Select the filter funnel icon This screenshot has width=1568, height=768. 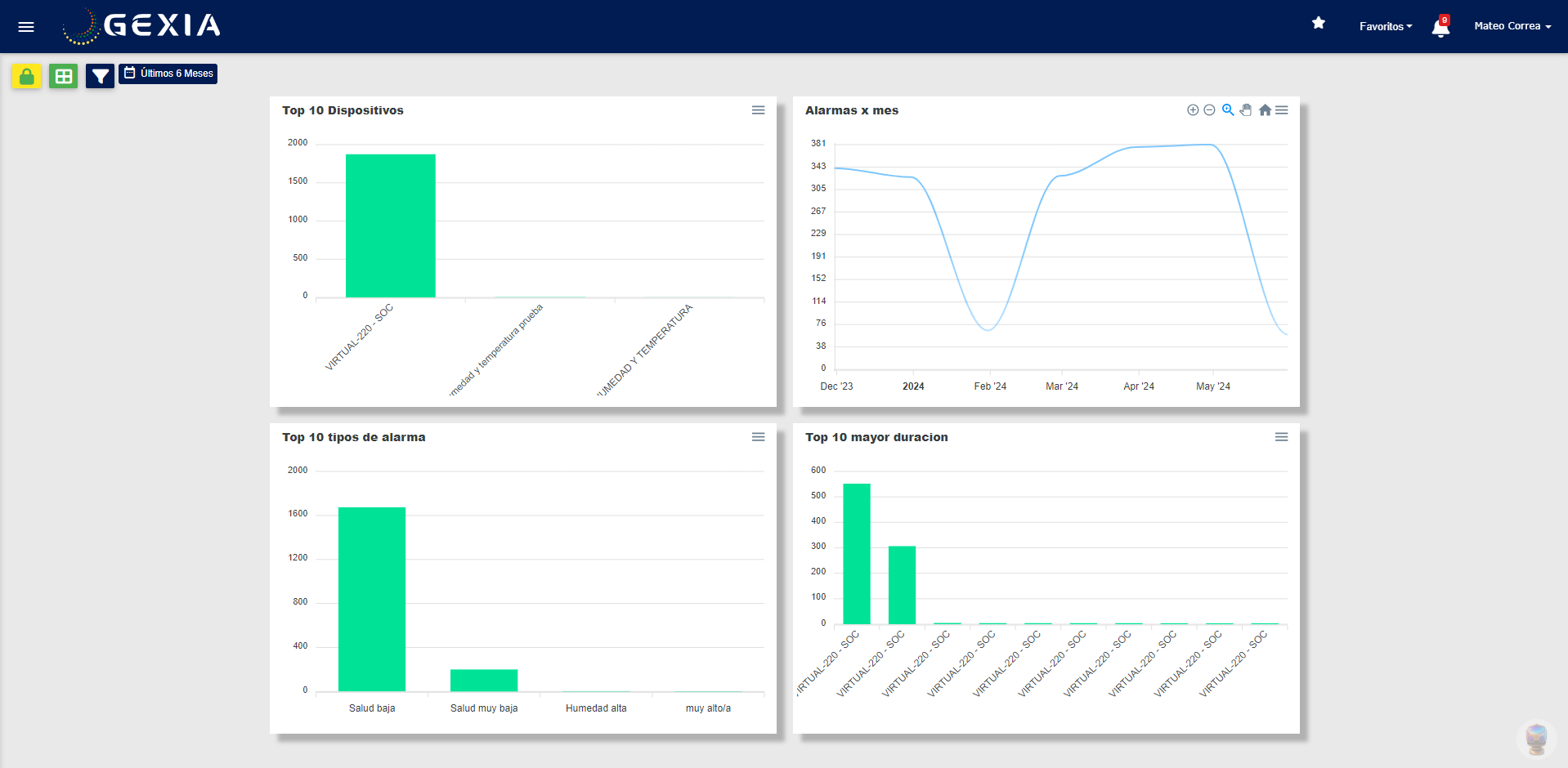(x=100, y=75)
